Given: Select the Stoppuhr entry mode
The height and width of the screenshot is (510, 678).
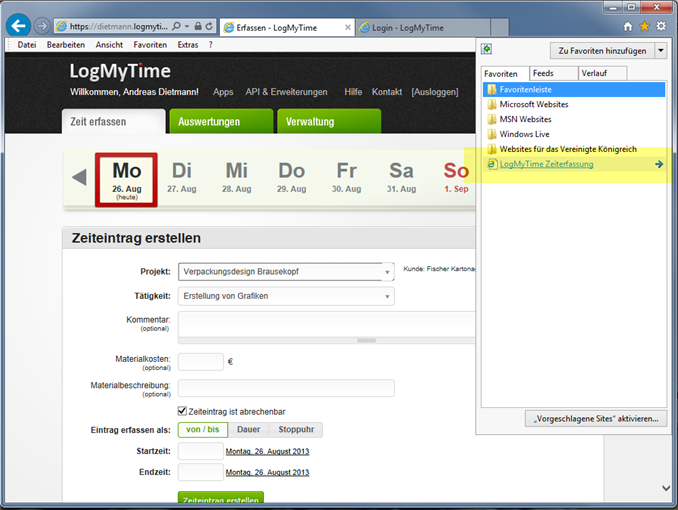Looking at the screenshot, I should pos(296,430).
